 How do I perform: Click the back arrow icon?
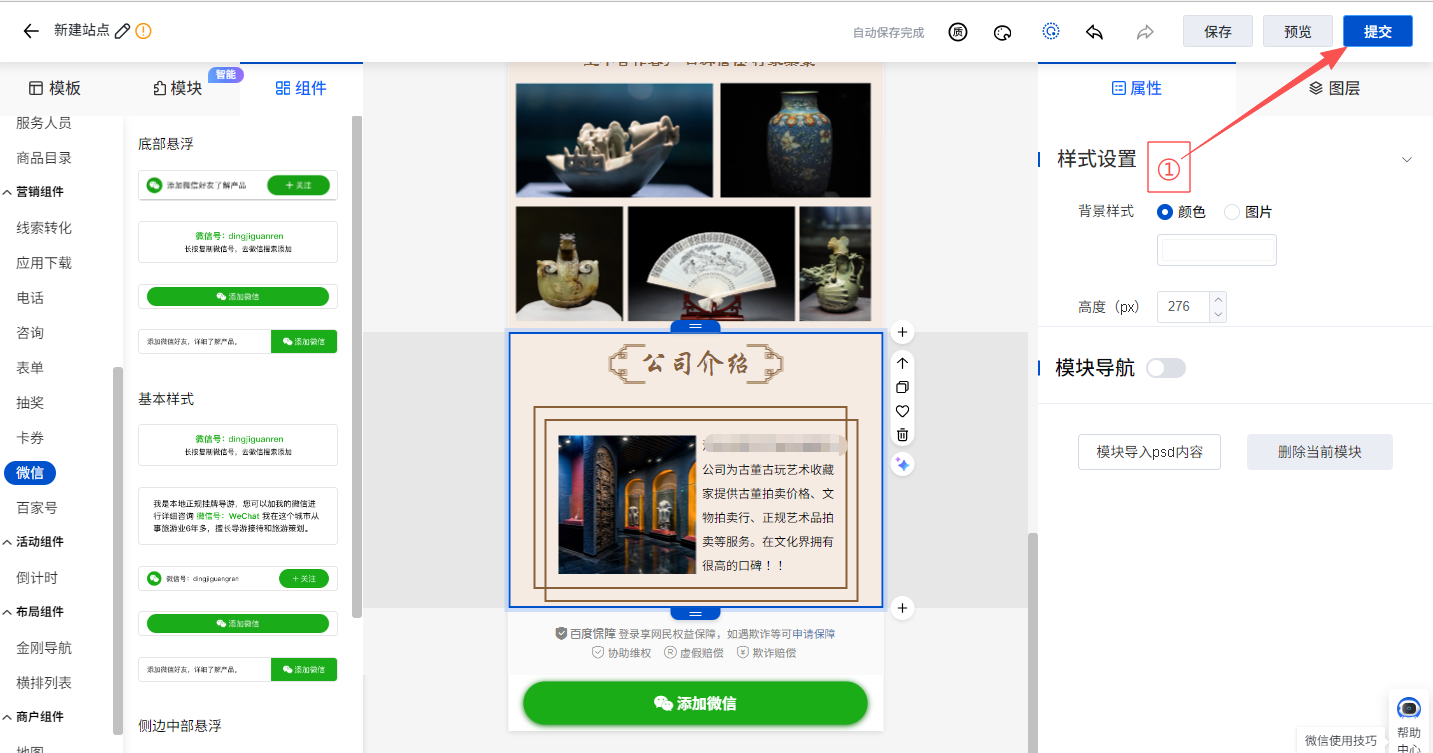pyautogui.click(x=31, y=31)
